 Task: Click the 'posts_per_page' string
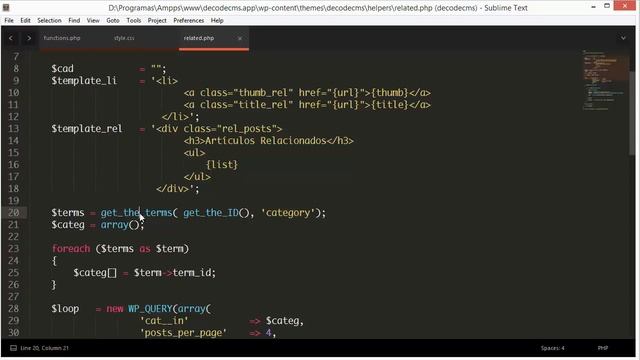coord(183,333)
